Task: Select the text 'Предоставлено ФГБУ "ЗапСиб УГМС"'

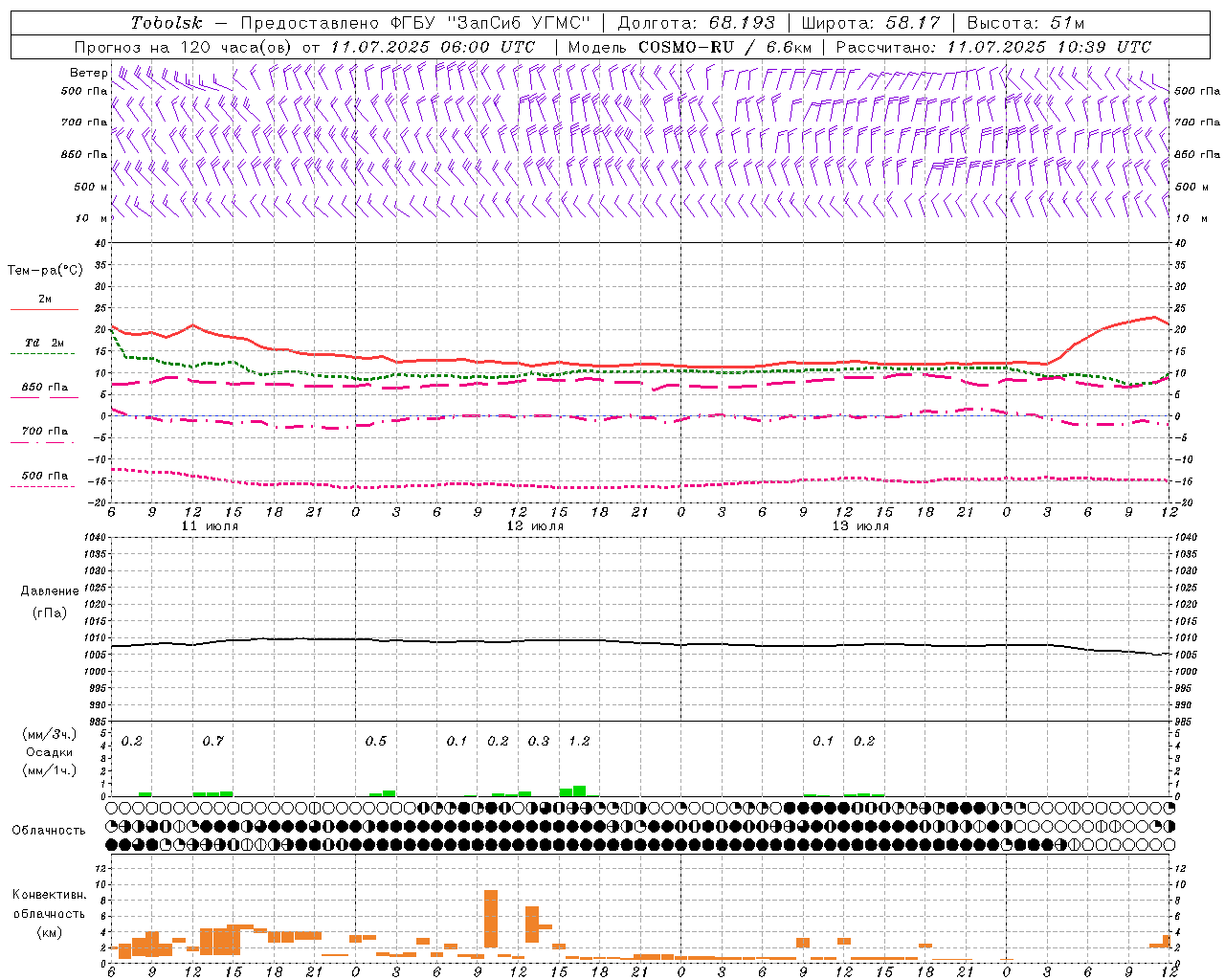Action: click(415, 23)
